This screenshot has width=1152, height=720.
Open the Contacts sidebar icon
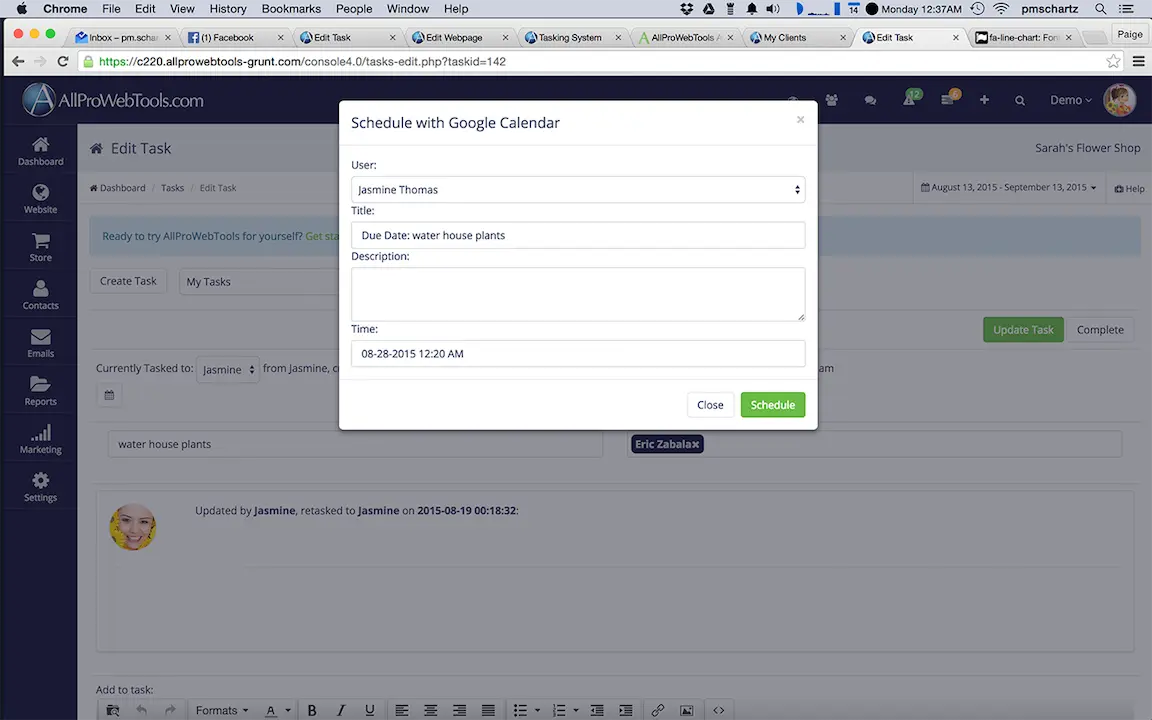40,295
